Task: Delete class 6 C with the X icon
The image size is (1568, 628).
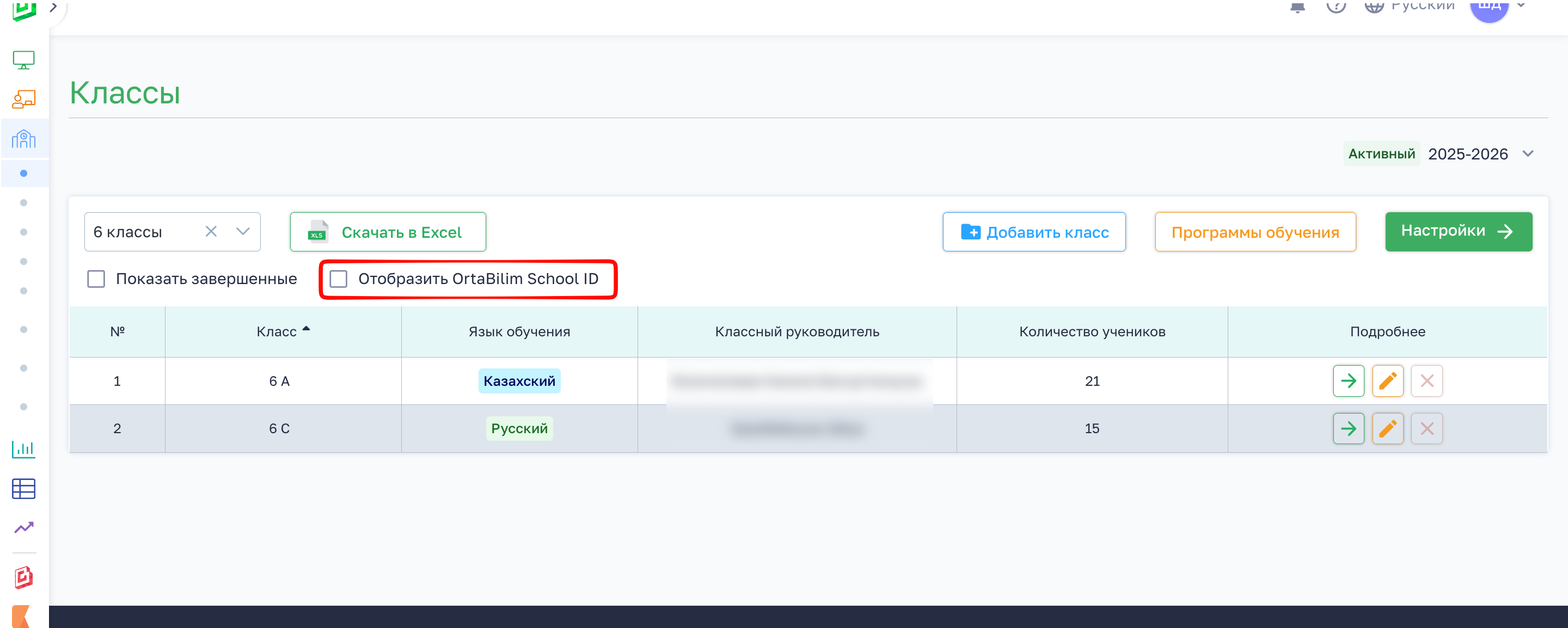Action: (x=1426, y=428)
